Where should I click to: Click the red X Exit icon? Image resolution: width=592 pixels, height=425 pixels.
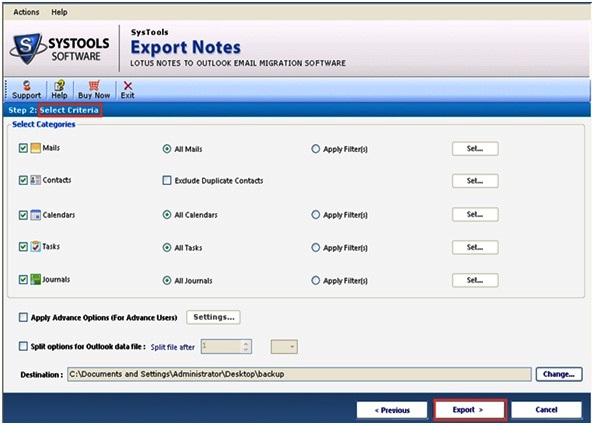tap(128, 86)
